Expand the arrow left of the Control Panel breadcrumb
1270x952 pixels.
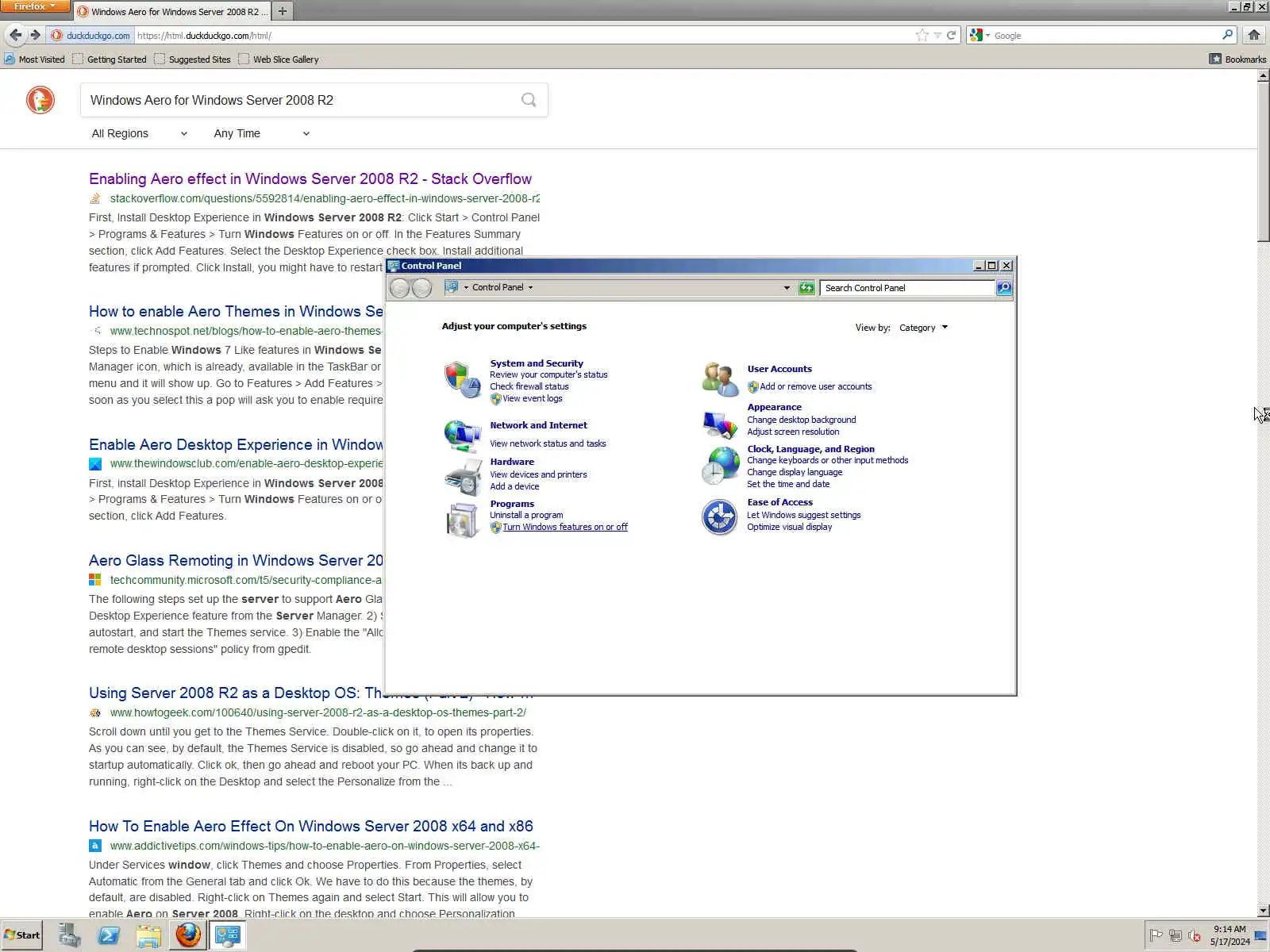click(x=466, y=288)
